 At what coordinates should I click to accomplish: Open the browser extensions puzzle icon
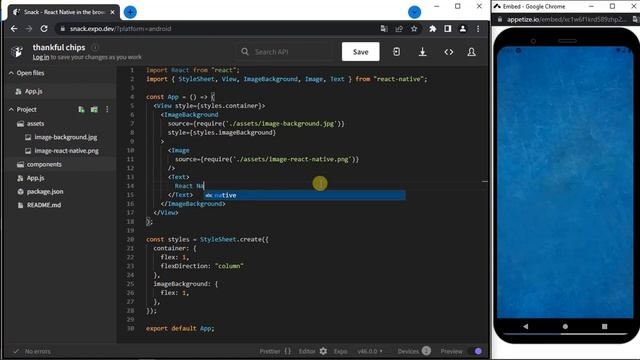[x=433, y=29]
